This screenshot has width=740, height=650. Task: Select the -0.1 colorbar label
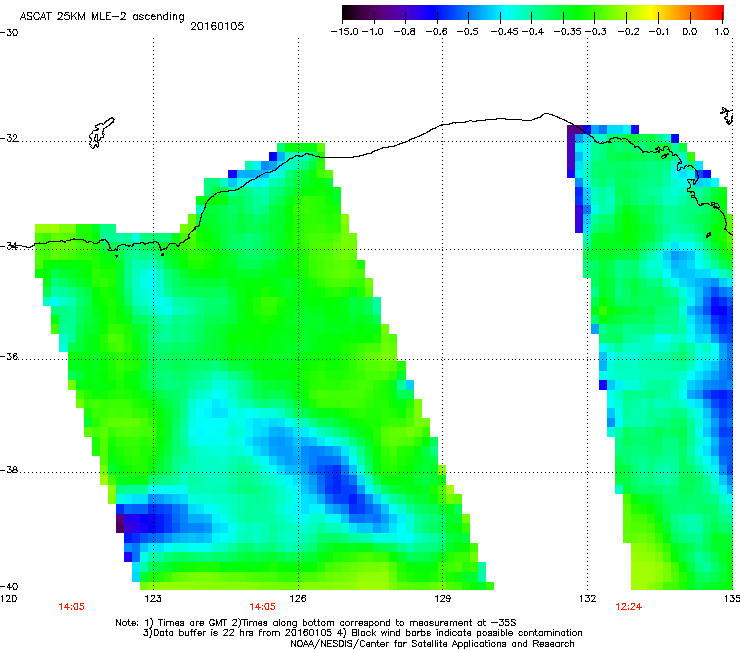[659, 32]
